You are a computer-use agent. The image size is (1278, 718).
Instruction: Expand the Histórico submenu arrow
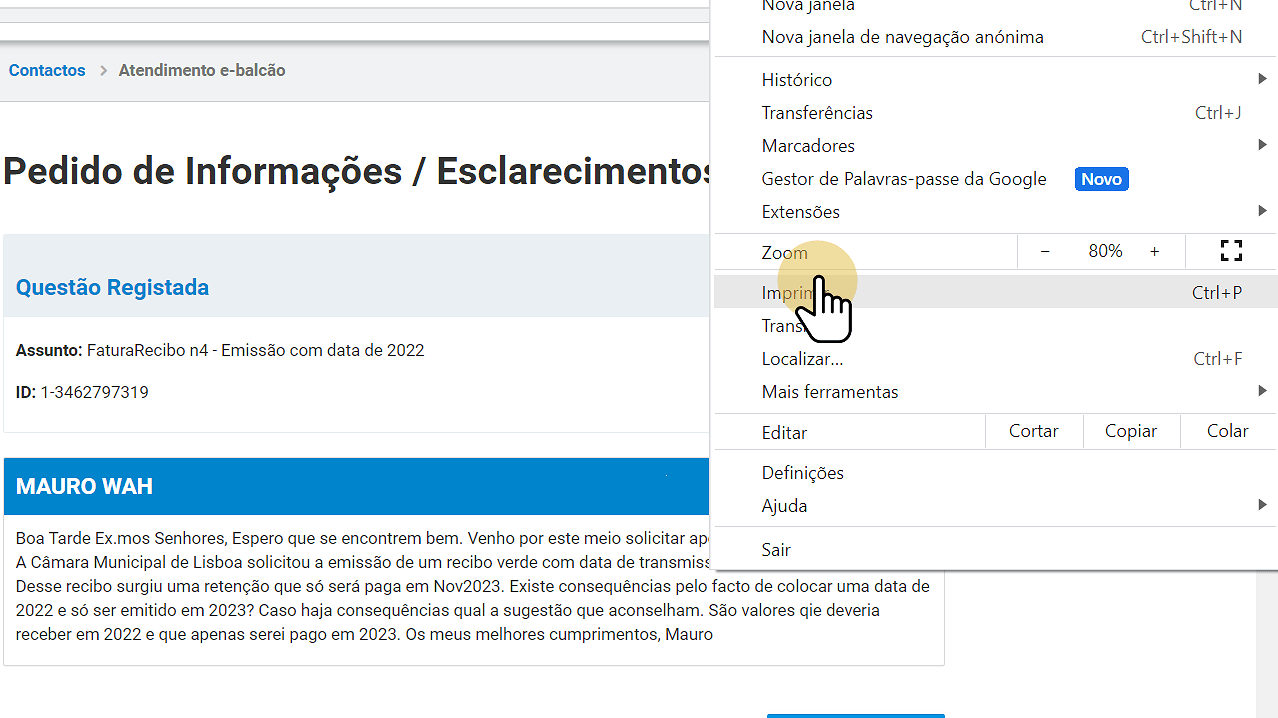click(1262, 79)
